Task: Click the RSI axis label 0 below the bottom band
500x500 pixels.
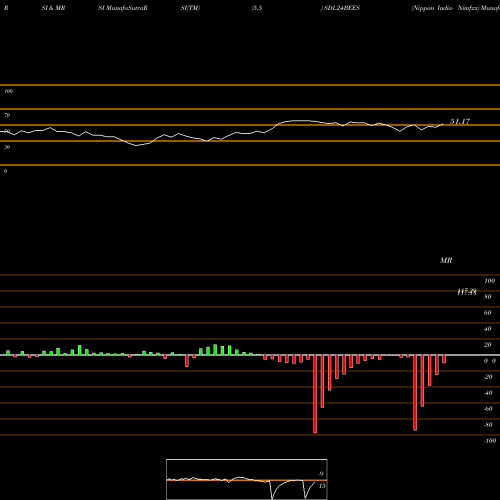Action: pos(5,171)
